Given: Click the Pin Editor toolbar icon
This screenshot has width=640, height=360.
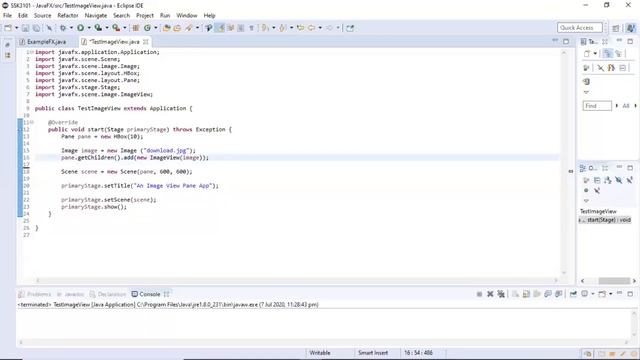Looking at the screenshot, I should pyautogui.click(x=350, y=28).
